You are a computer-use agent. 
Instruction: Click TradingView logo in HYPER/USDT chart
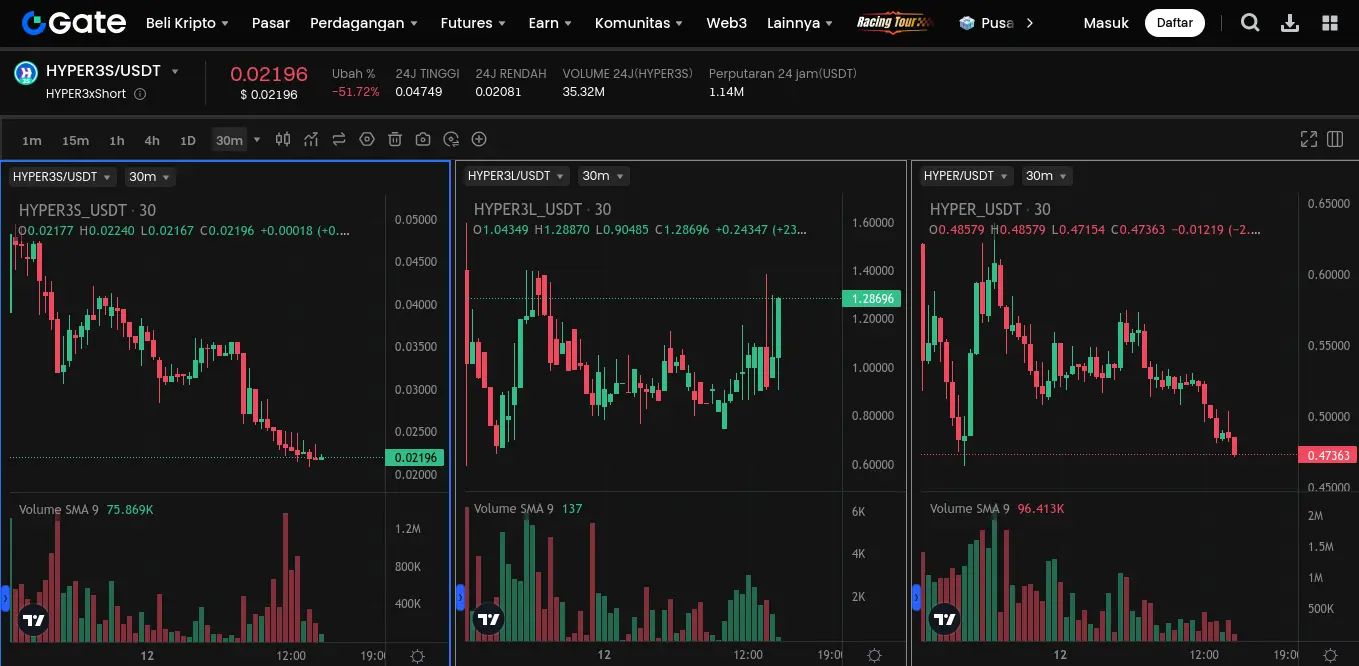(x=945, y=620)
